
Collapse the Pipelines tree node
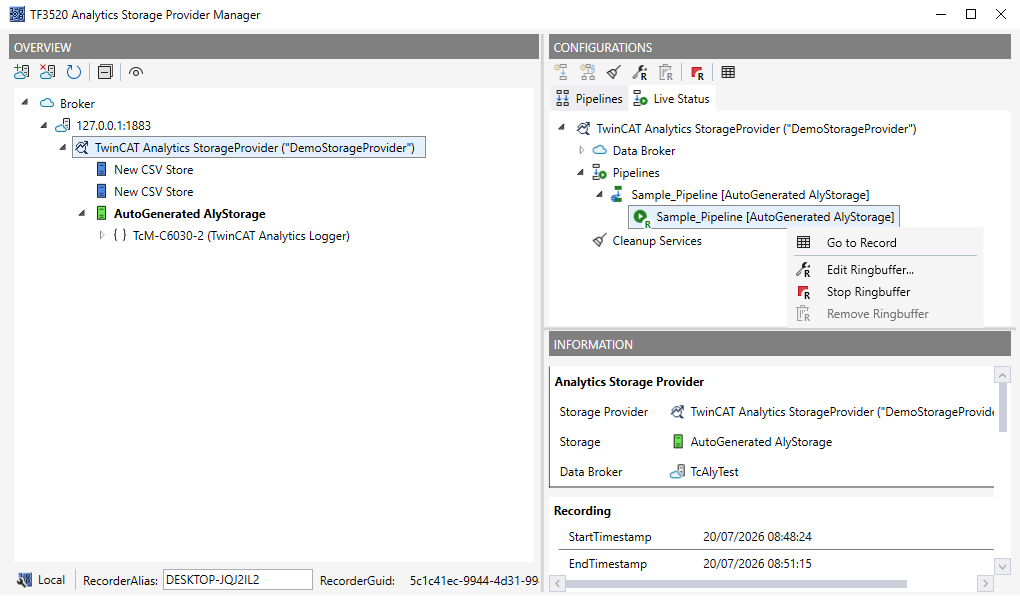[580, 172]
